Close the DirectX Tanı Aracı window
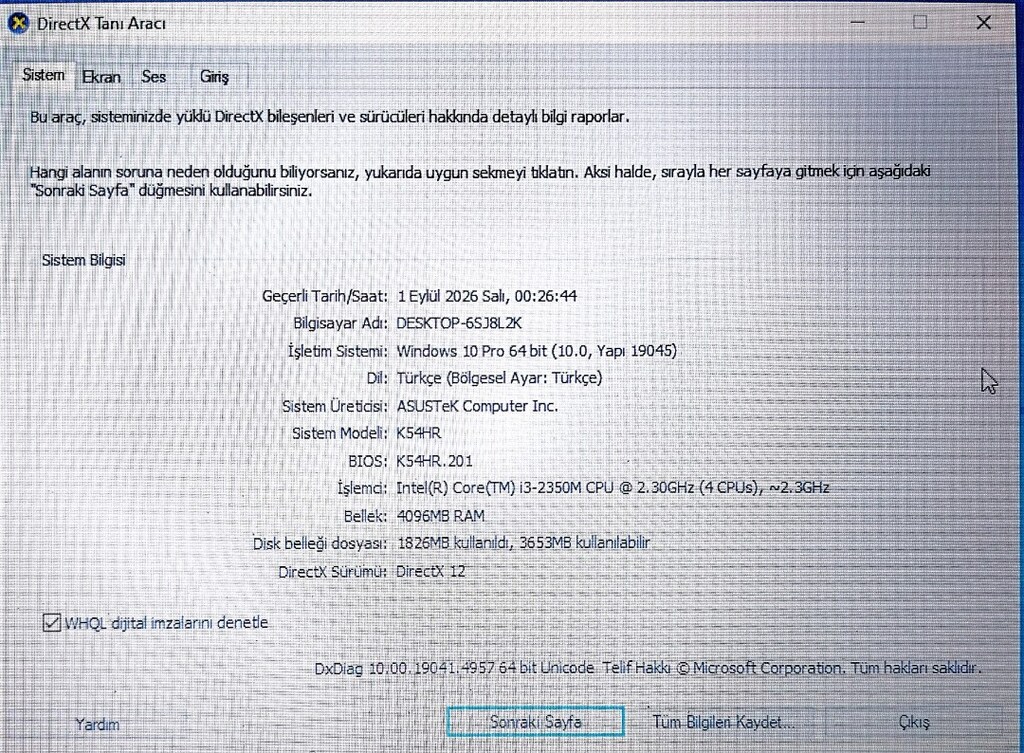Screen dimensions: 1024x753 point(984,23)
